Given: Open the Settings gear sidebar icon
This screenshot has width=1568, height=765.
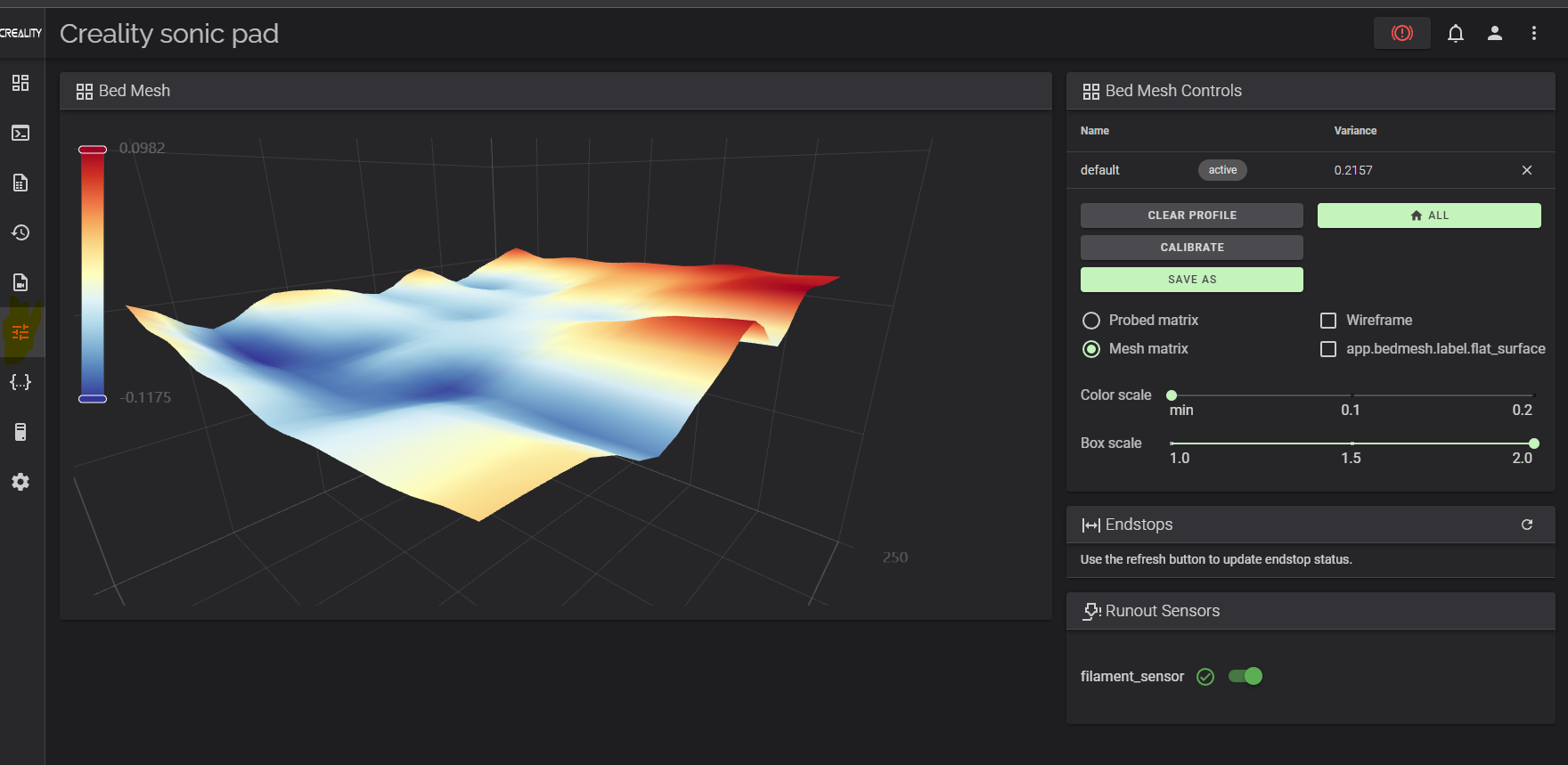Looking at the screenshot, I should click(x=20, y=482).
